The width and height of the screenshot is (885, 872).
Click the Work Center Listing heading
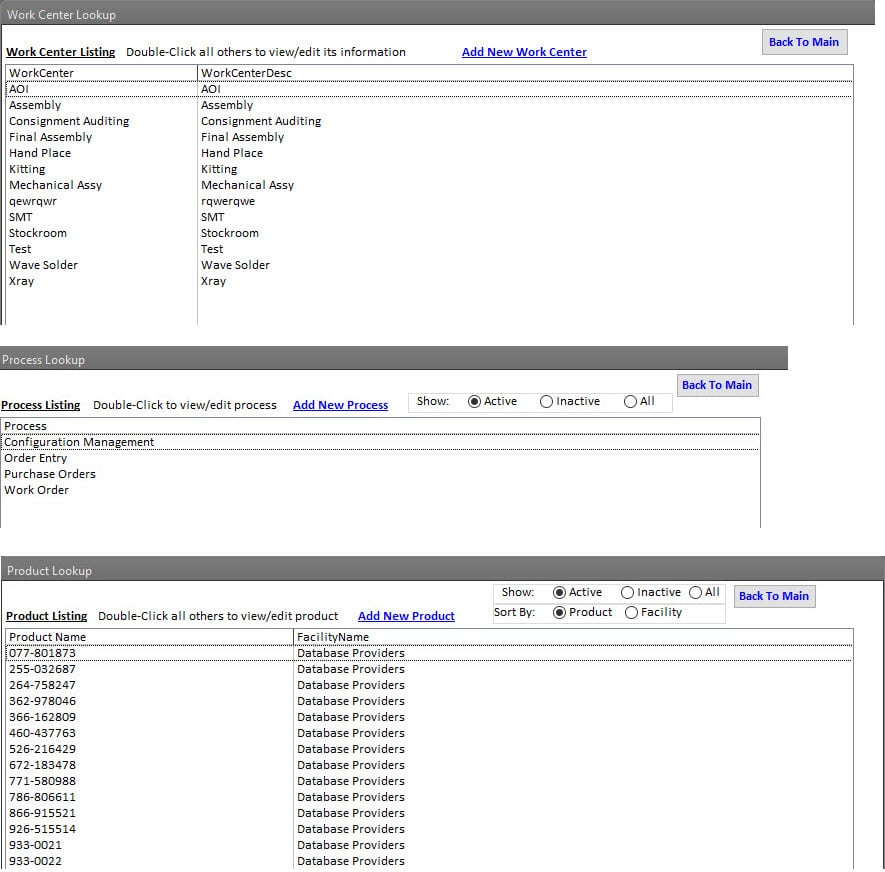[60, 52]
